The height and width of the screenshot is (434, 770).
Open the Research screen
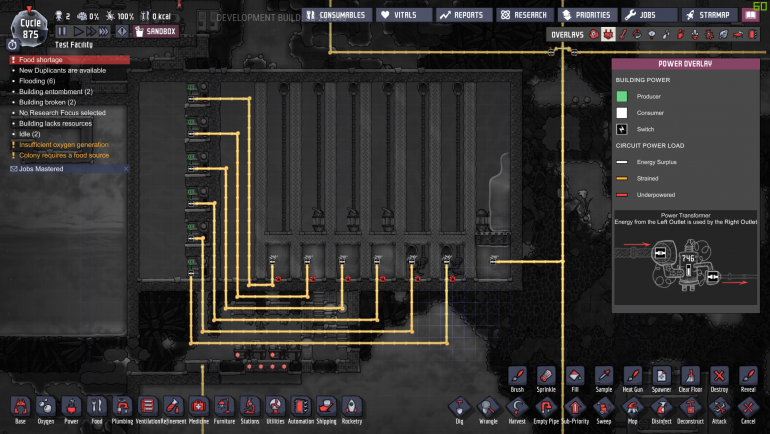tap(525, 15)
